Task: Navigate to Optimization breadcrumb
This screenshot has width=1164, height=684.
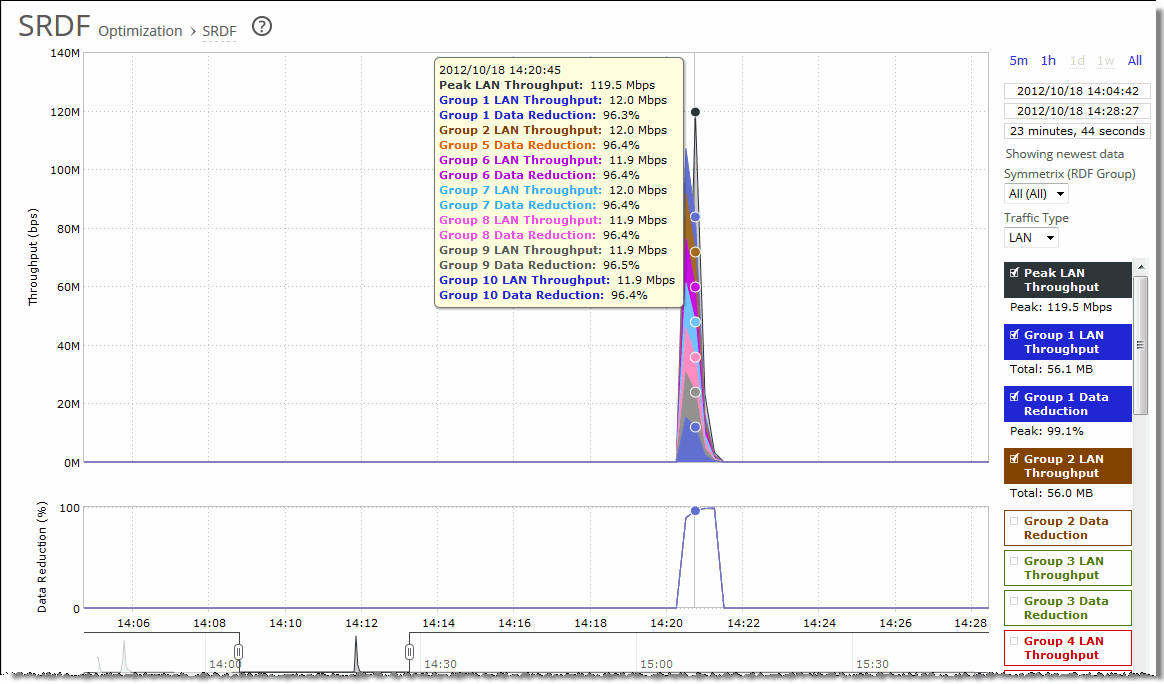Action: [140, 31]
